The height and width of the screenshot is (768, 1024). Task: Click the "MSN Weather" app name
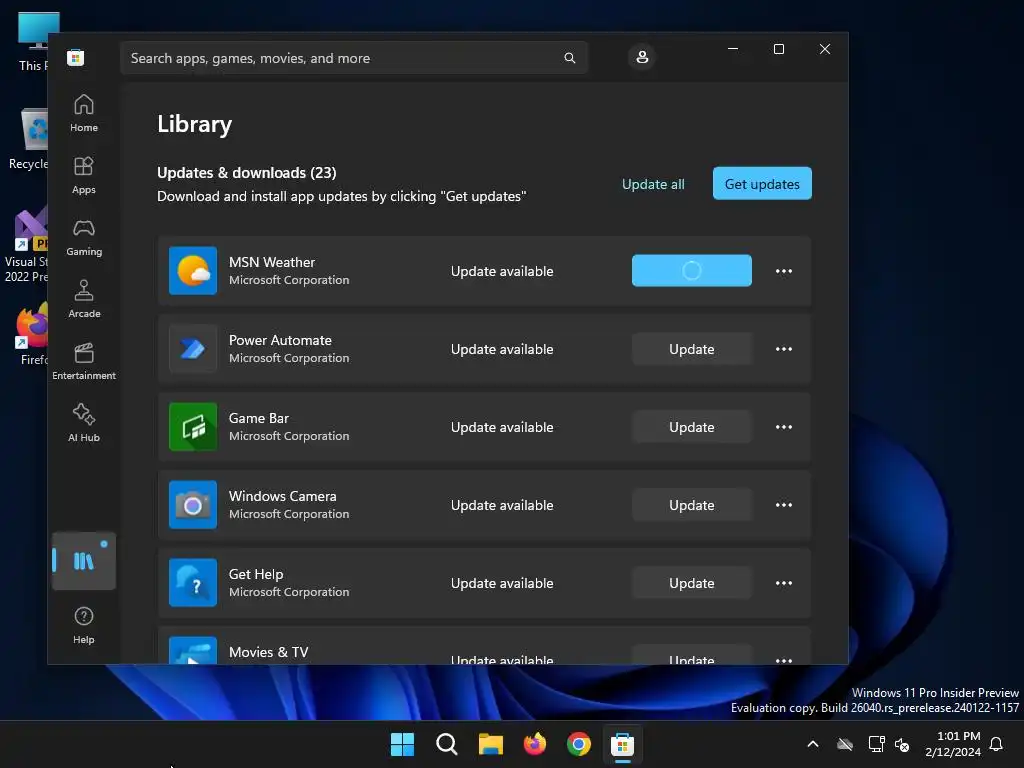point(272,262)
